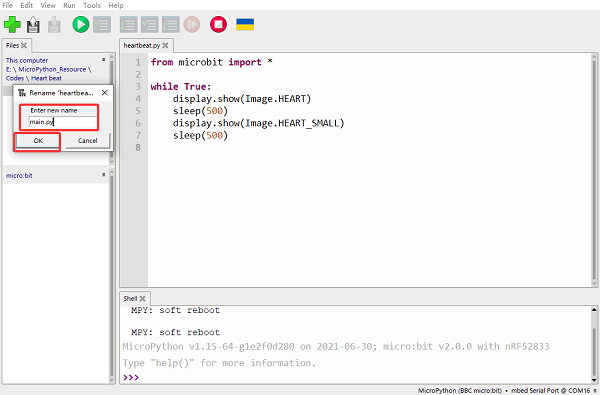Click the 'sleep(500)' on line 5
This screenshot has width=600, height=395.
click(x=200, y=111)
